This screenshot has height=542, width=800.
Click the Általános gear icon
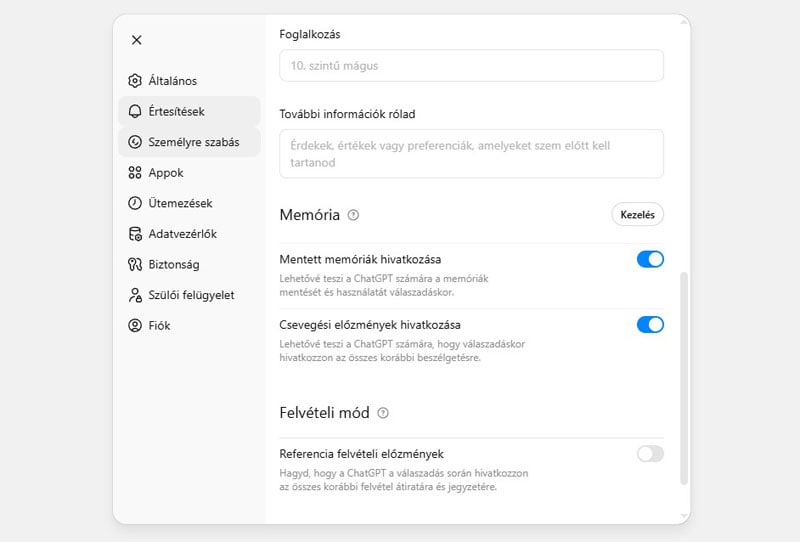coord(135,81)
